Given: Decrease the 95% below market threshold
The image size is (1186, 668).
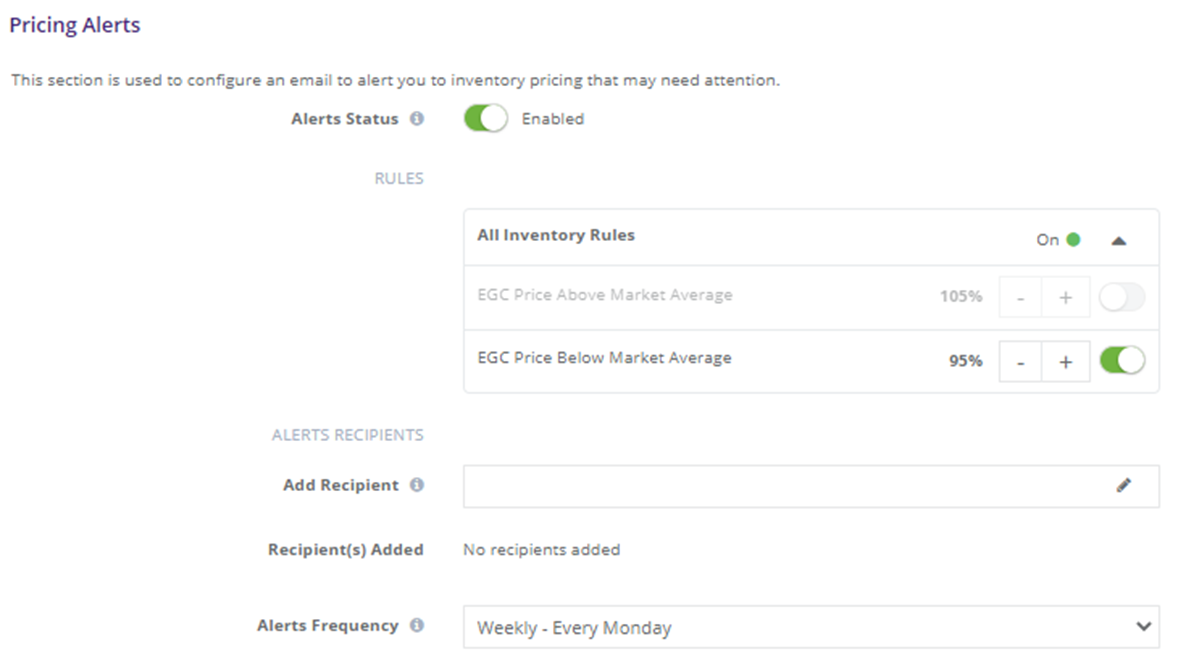Looking at the screenshot, I should pos(1020,362).
